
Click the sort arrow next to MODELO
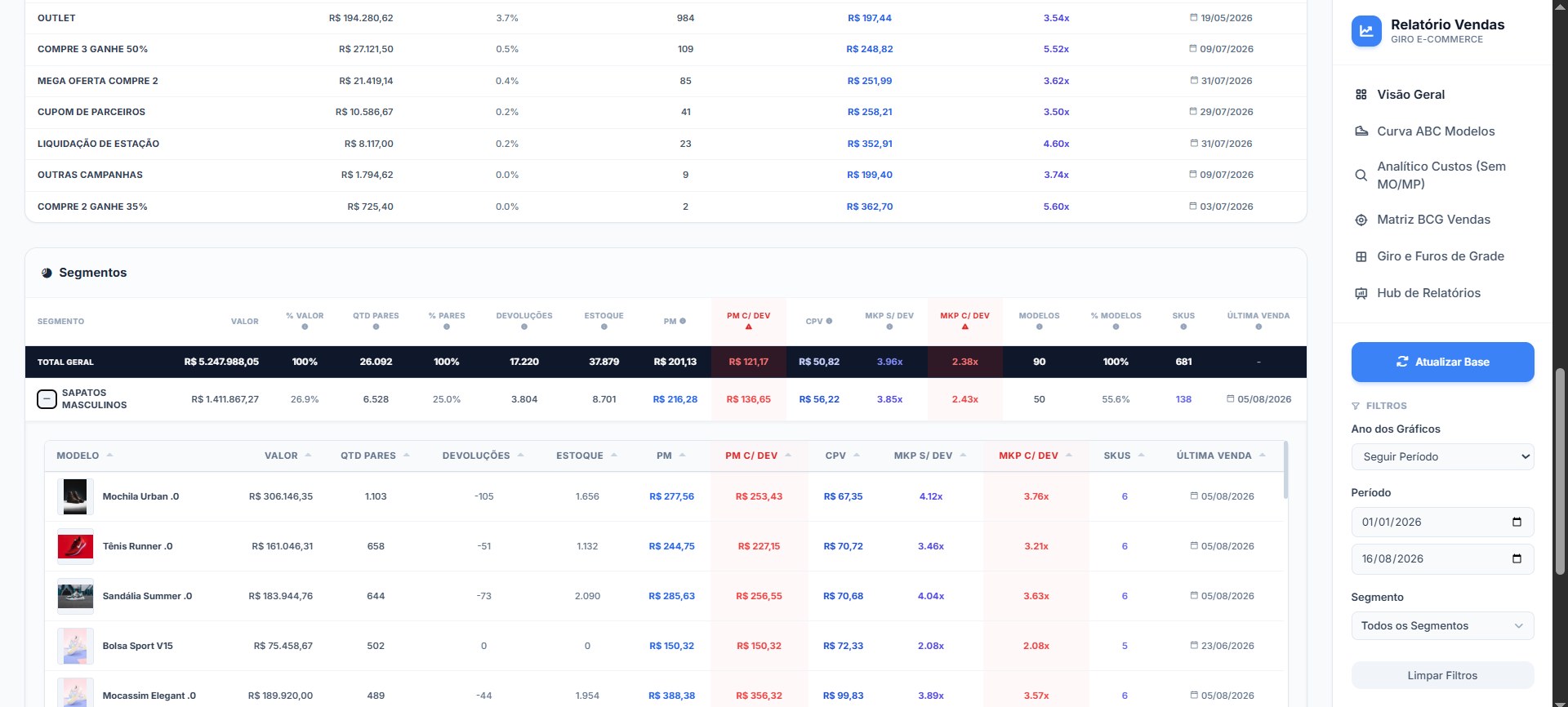109,456
